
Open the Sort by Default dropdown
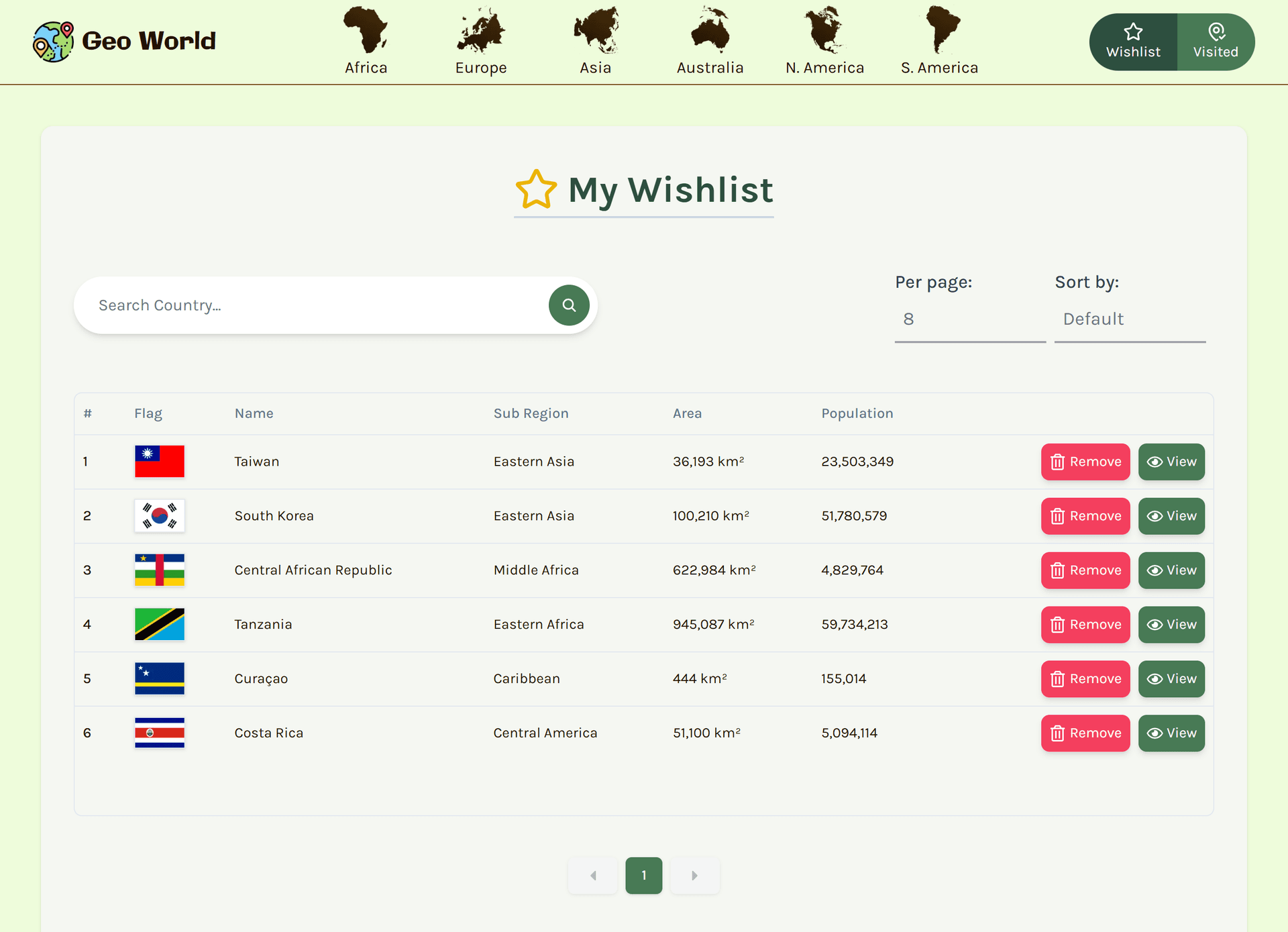[x=1130, y=319]
